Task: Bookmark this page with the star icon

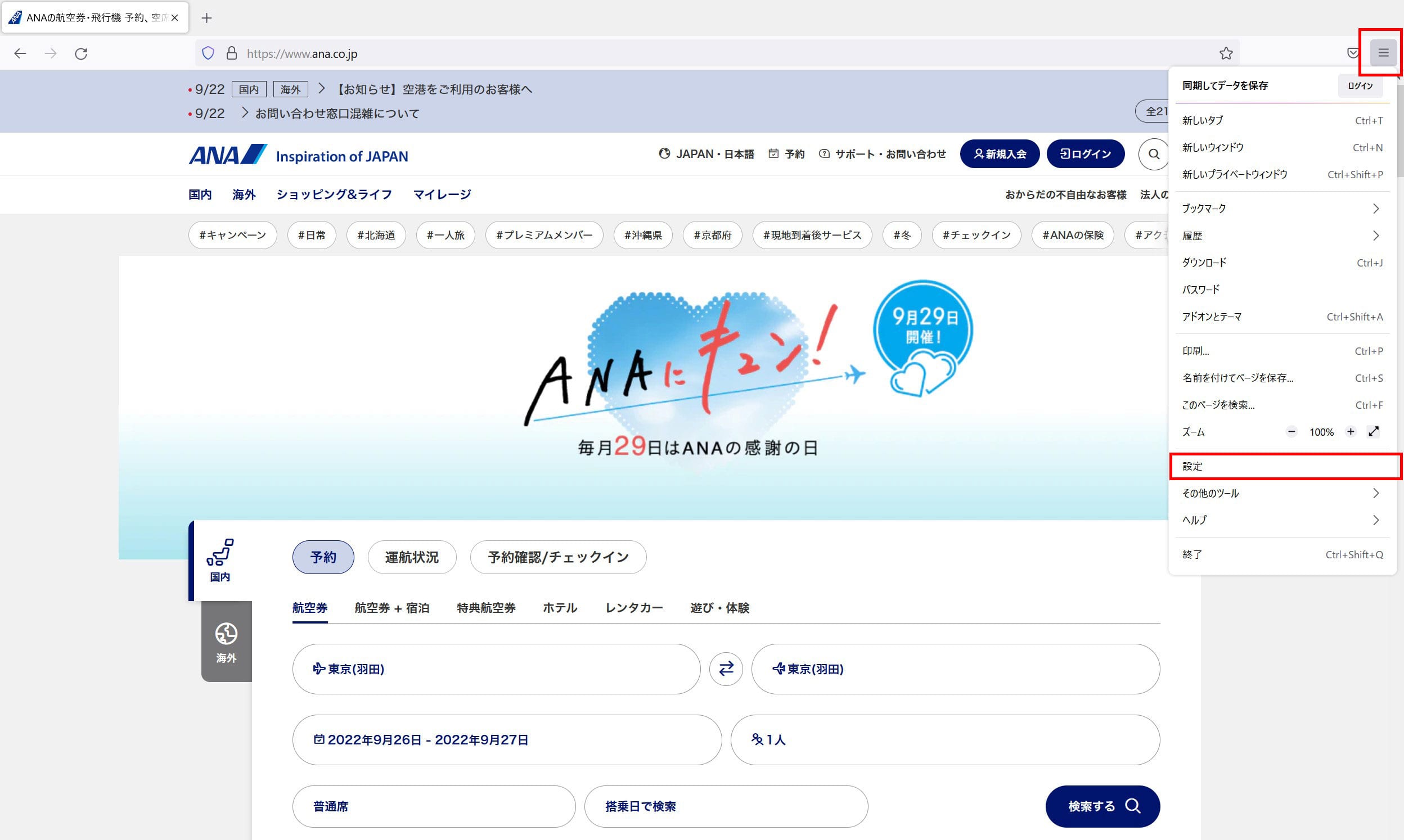Action: coord(1226,53)
